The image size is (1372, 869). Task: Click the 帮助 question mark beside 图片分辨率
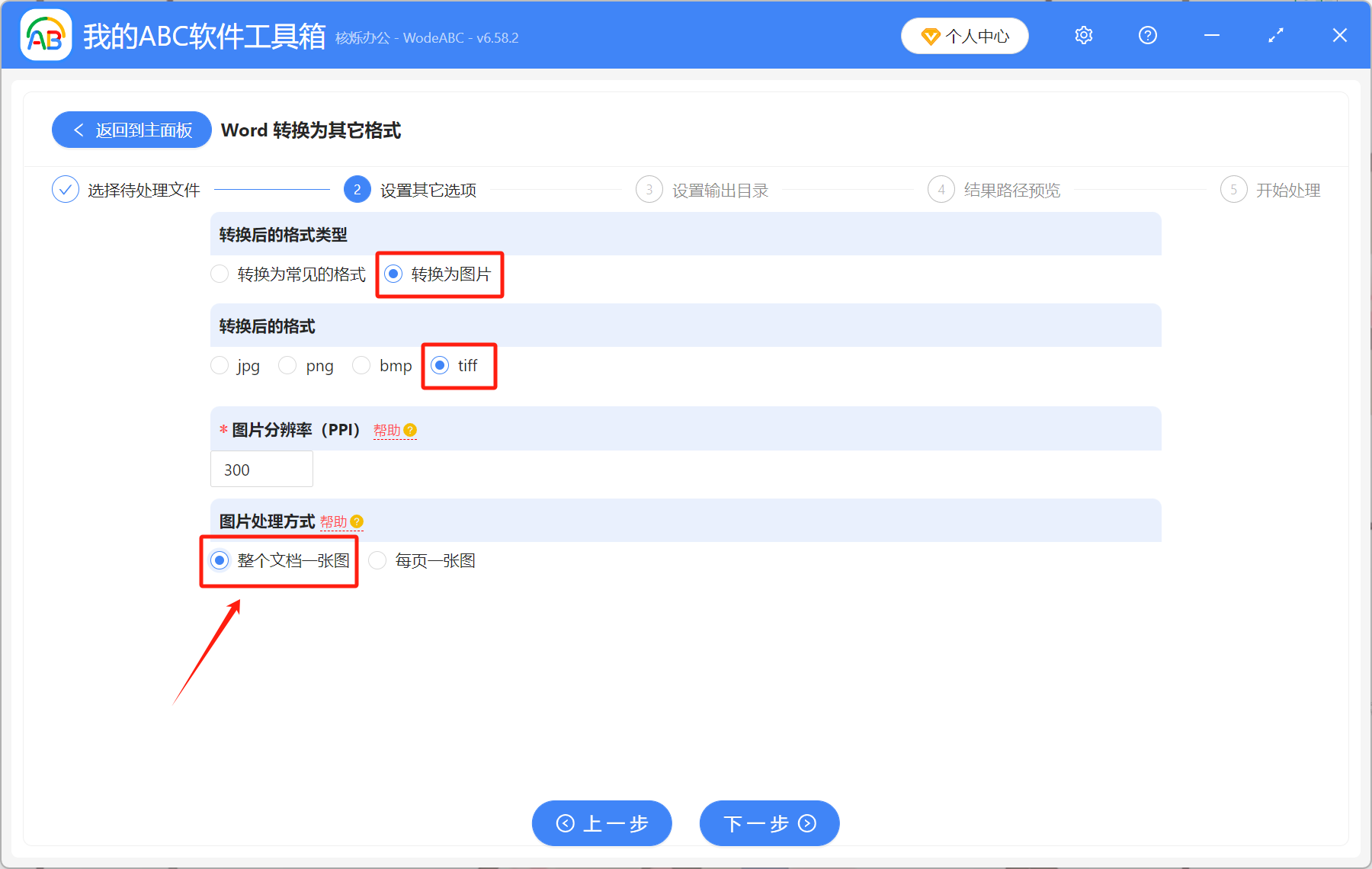pyautogui.click(x=412, y=431)
